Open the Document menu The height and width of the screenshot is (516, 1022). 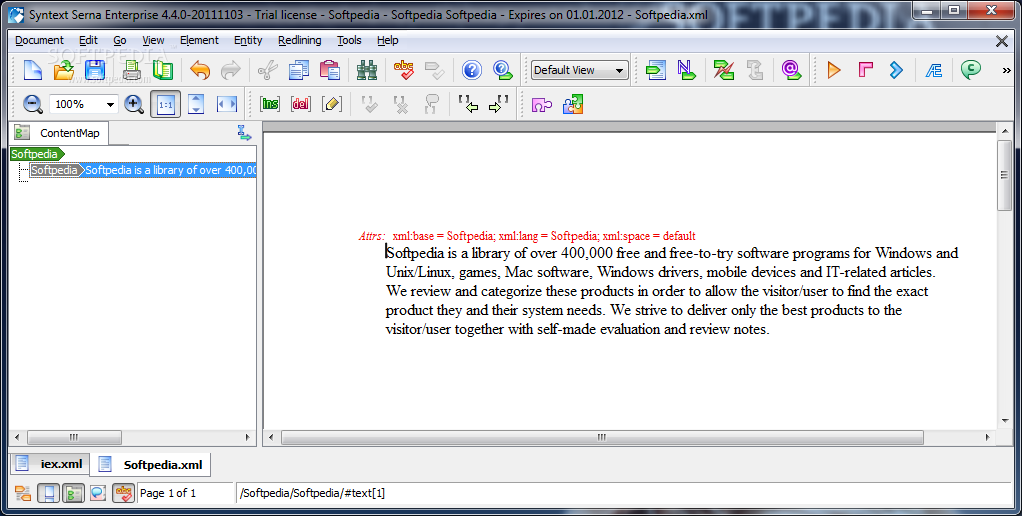click(x=39, y=40)
